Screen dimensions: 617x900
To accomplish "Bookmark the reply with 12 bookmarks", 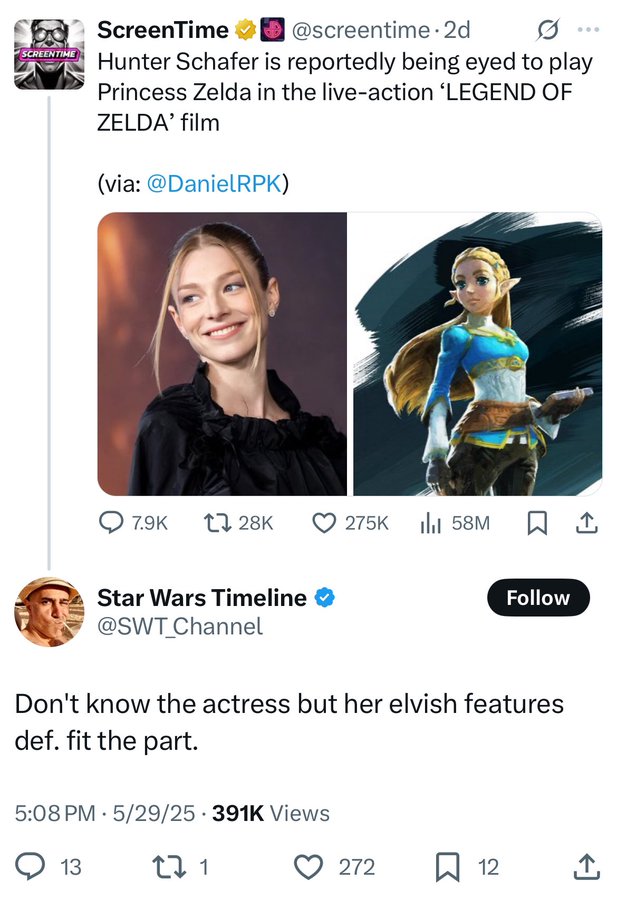I will [x=467, y=867].
